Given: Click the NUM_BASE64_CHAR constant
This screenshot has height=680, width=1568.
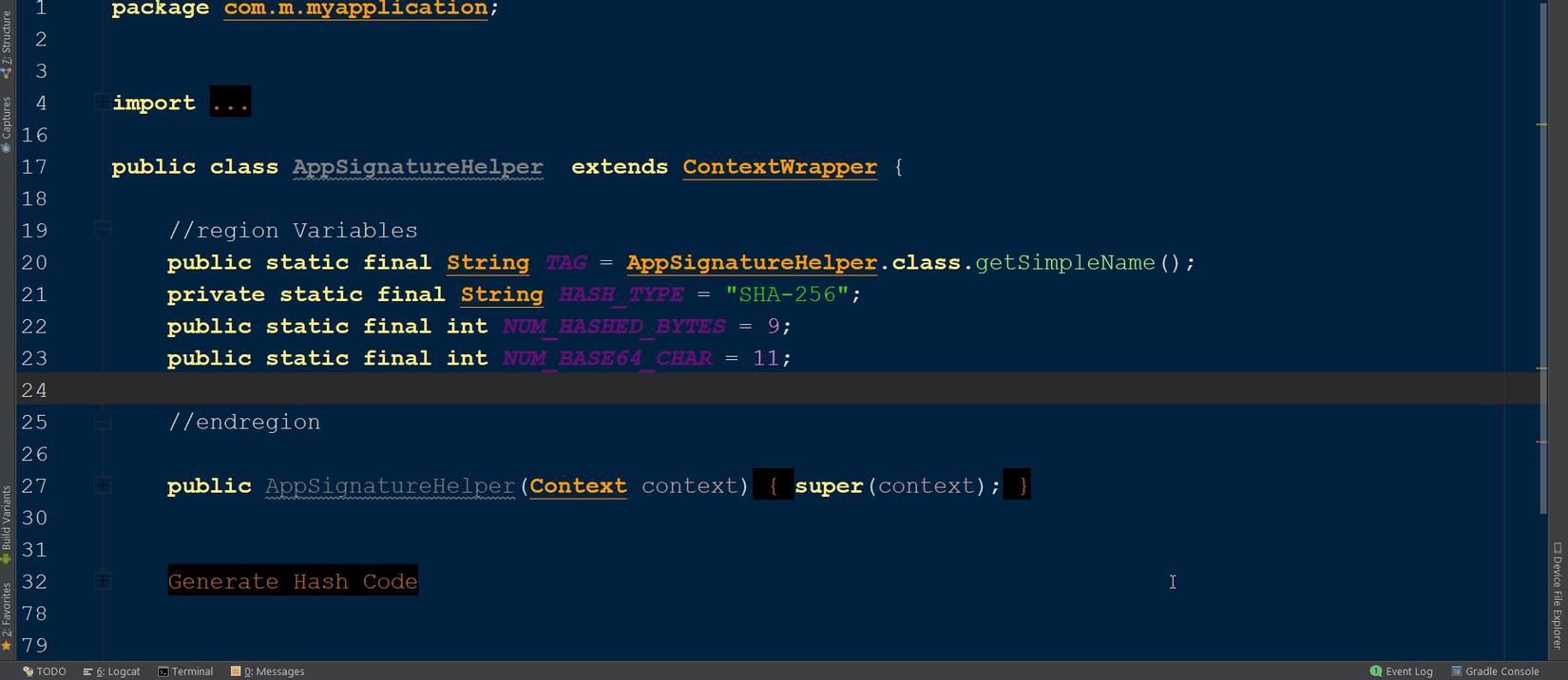Looking at the screenshot, I should (x=607, y=358).
